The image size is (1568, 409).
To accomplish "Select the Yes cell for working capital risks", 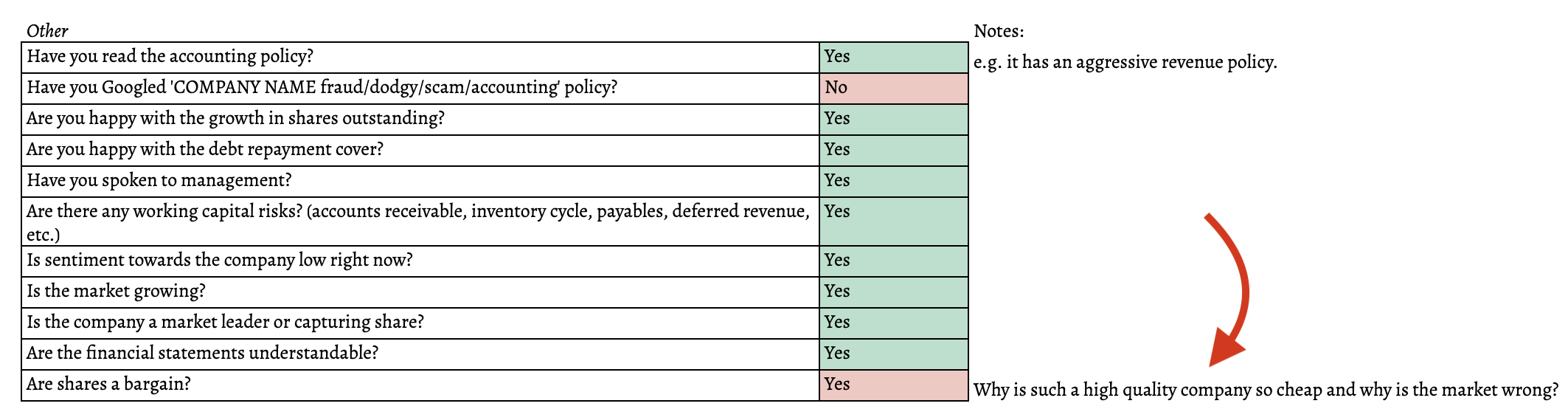I will coord(892,221).
